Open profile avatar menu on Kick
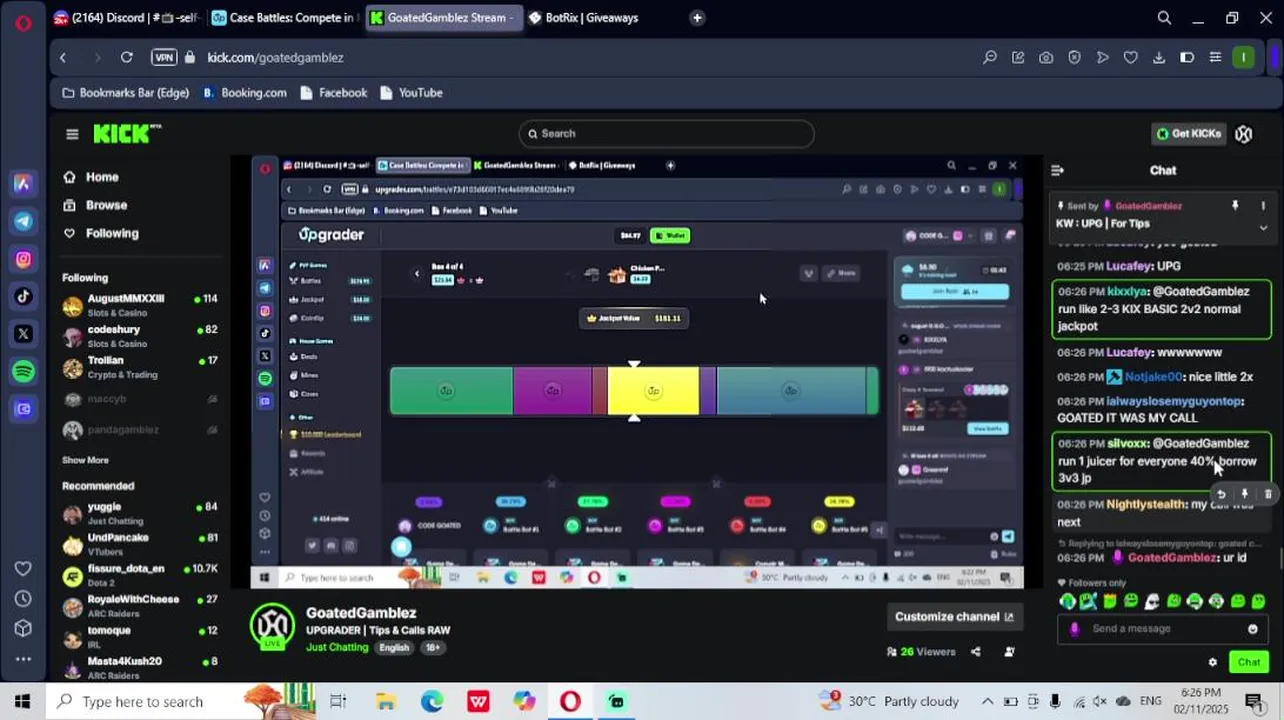This screenshot has height=720, width=1284. [1244, 134]
